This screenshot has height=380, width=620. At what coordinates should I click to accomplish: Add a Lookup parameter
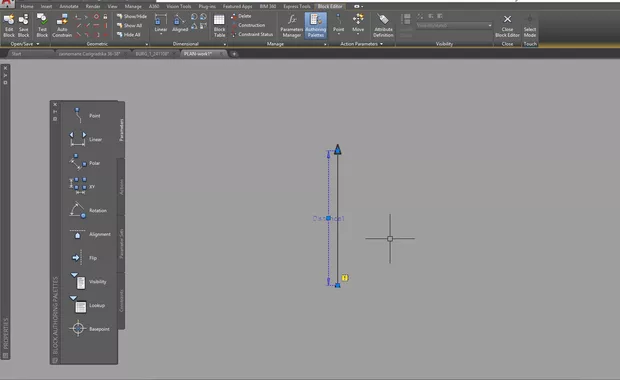point(87,305)
